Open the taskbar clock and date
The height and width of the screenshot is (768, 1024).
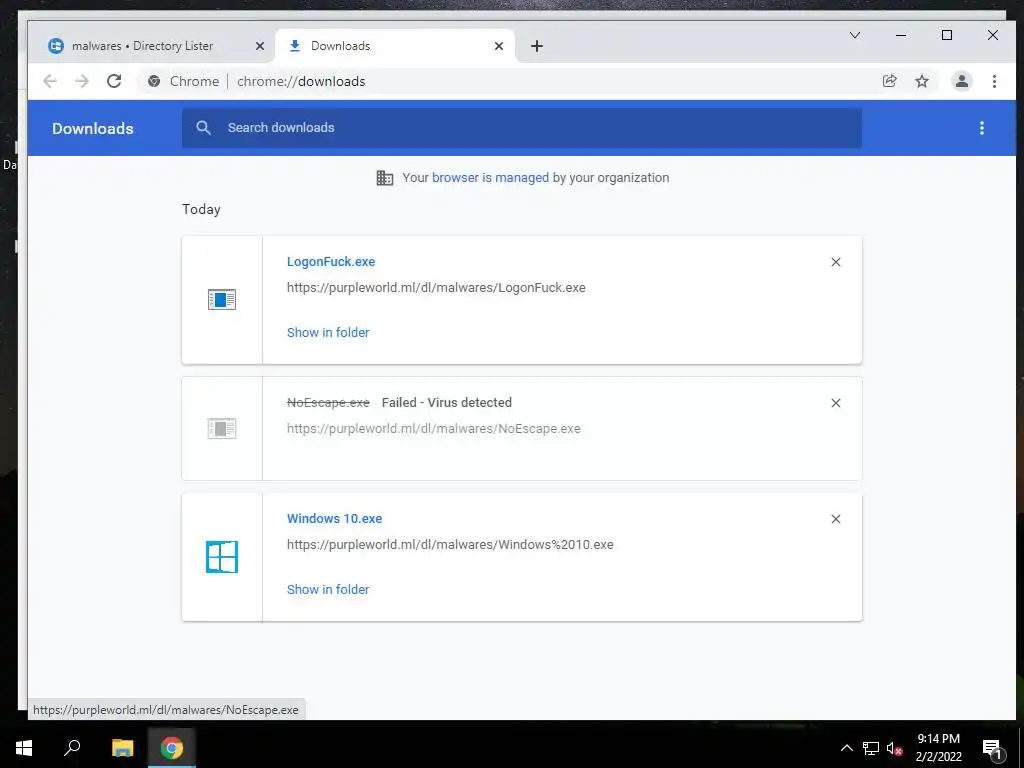[x=938, y=748]
